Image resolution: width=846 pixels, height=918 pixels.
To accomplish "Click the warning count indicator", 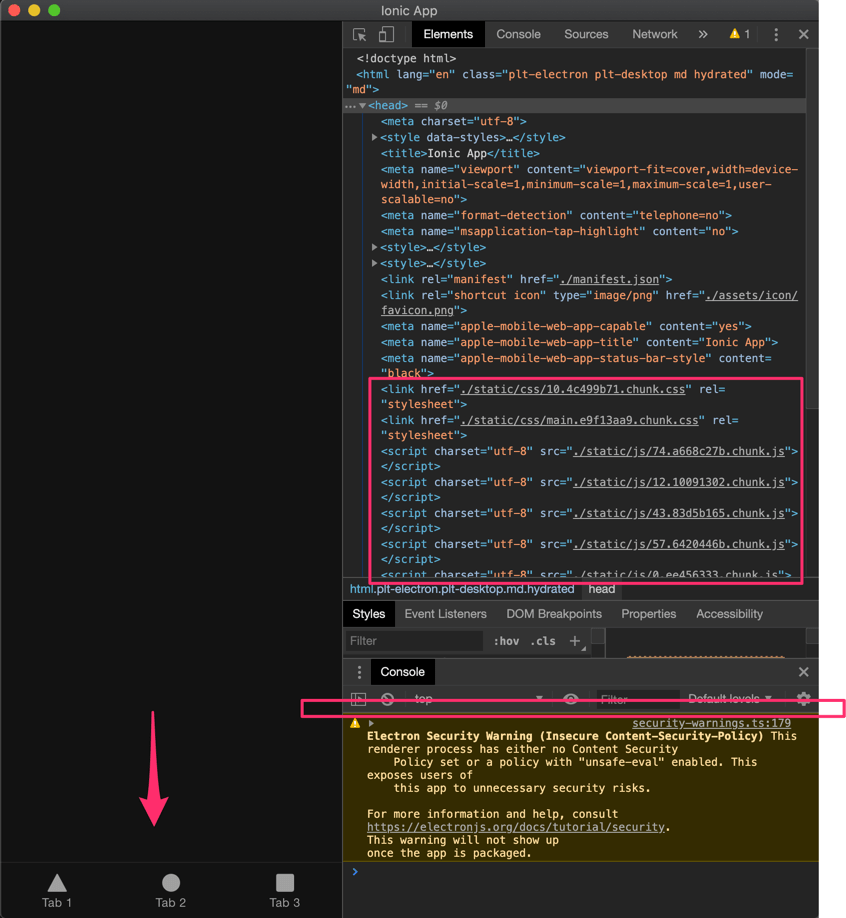I will 739,35.
